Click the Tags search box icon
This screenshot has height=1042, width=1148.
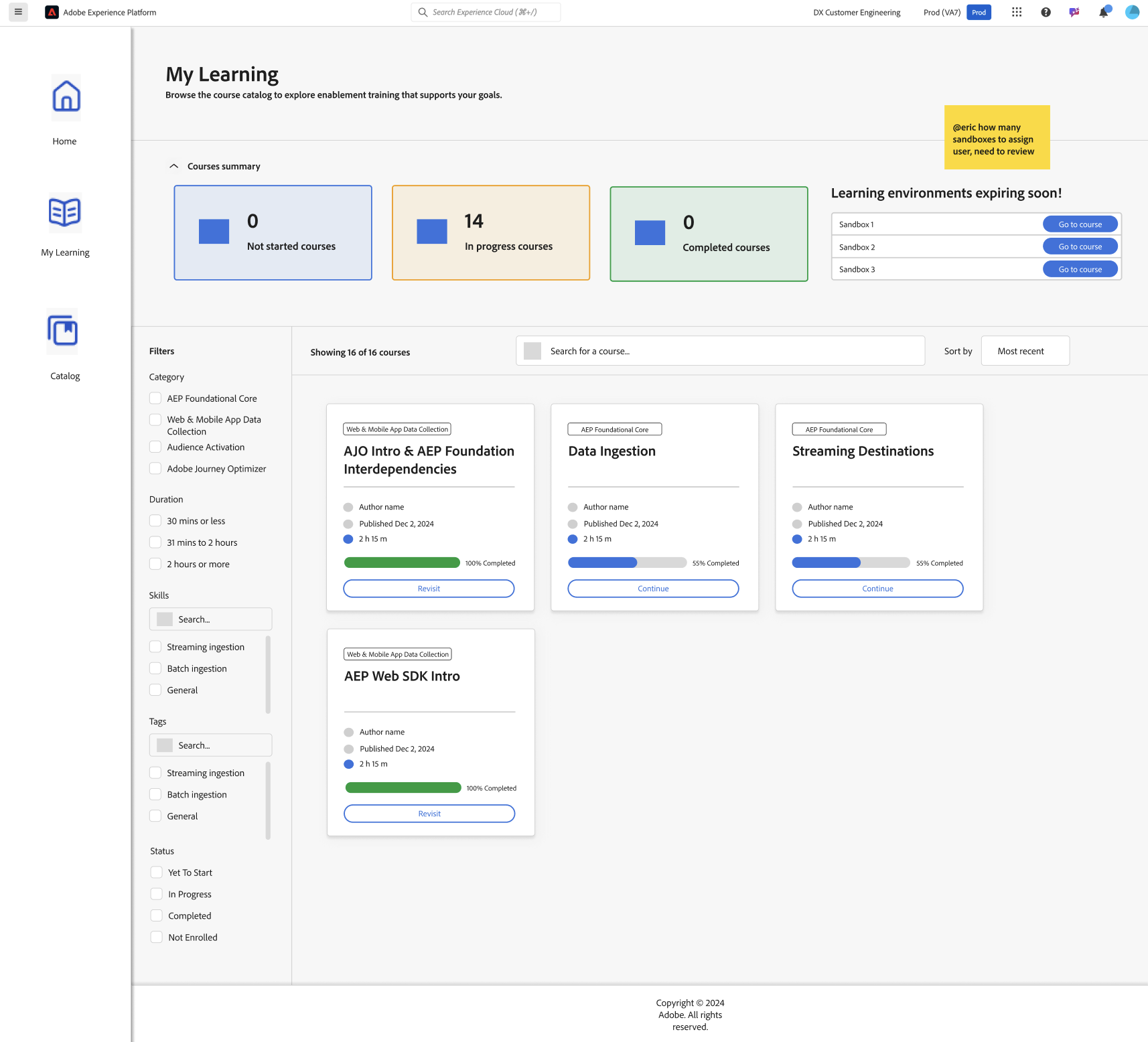tap(165, 745)
